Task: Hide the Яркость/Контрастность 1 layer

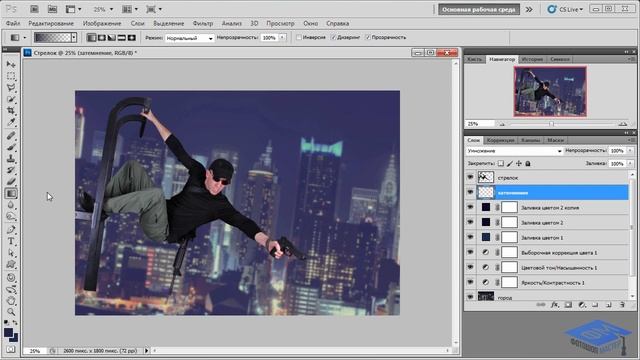Action: (x=470, y=282)
